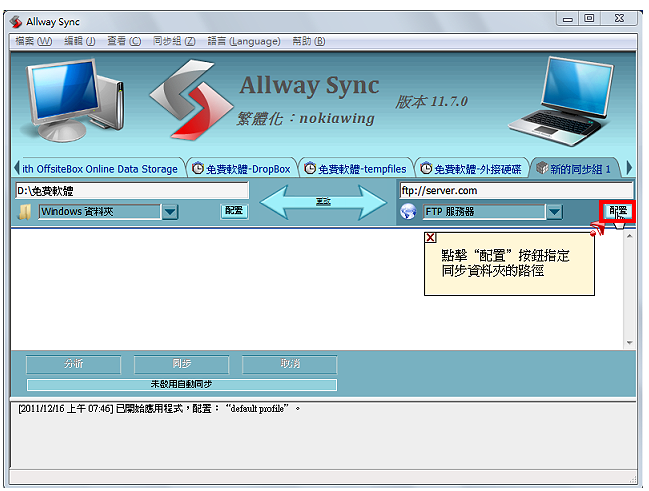Maximize the Allway Sync window

589,19
